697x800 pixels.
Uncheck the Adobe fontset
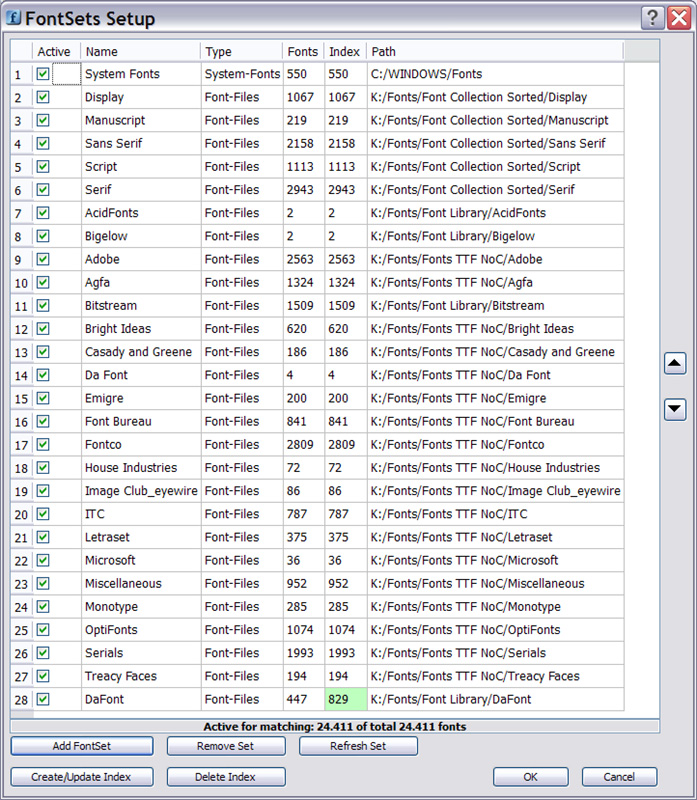pyautogui.click(x=43, y=259)
